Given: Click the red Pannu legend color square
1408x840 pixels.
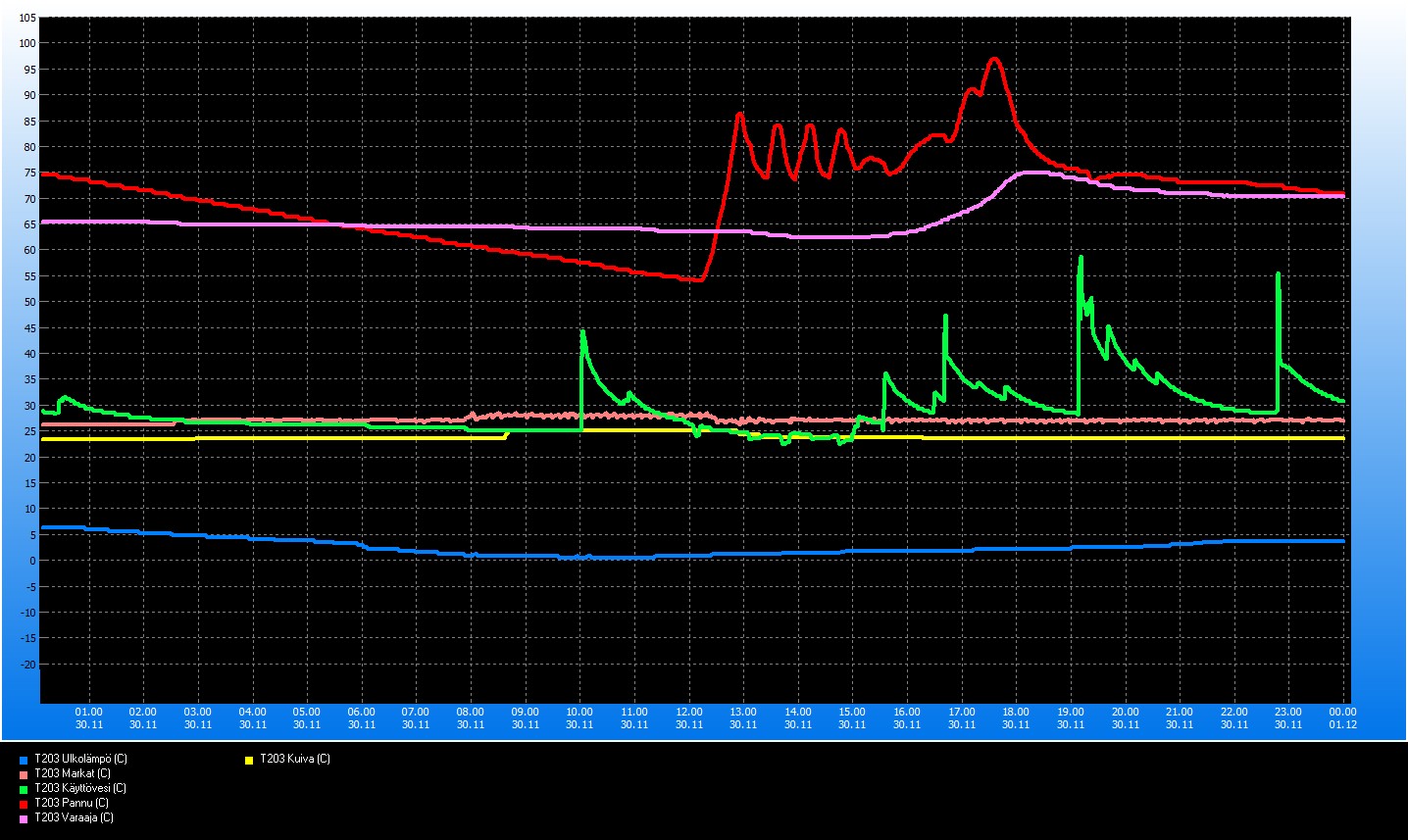Looking at the screenshot, I should [x=23, y=804].
